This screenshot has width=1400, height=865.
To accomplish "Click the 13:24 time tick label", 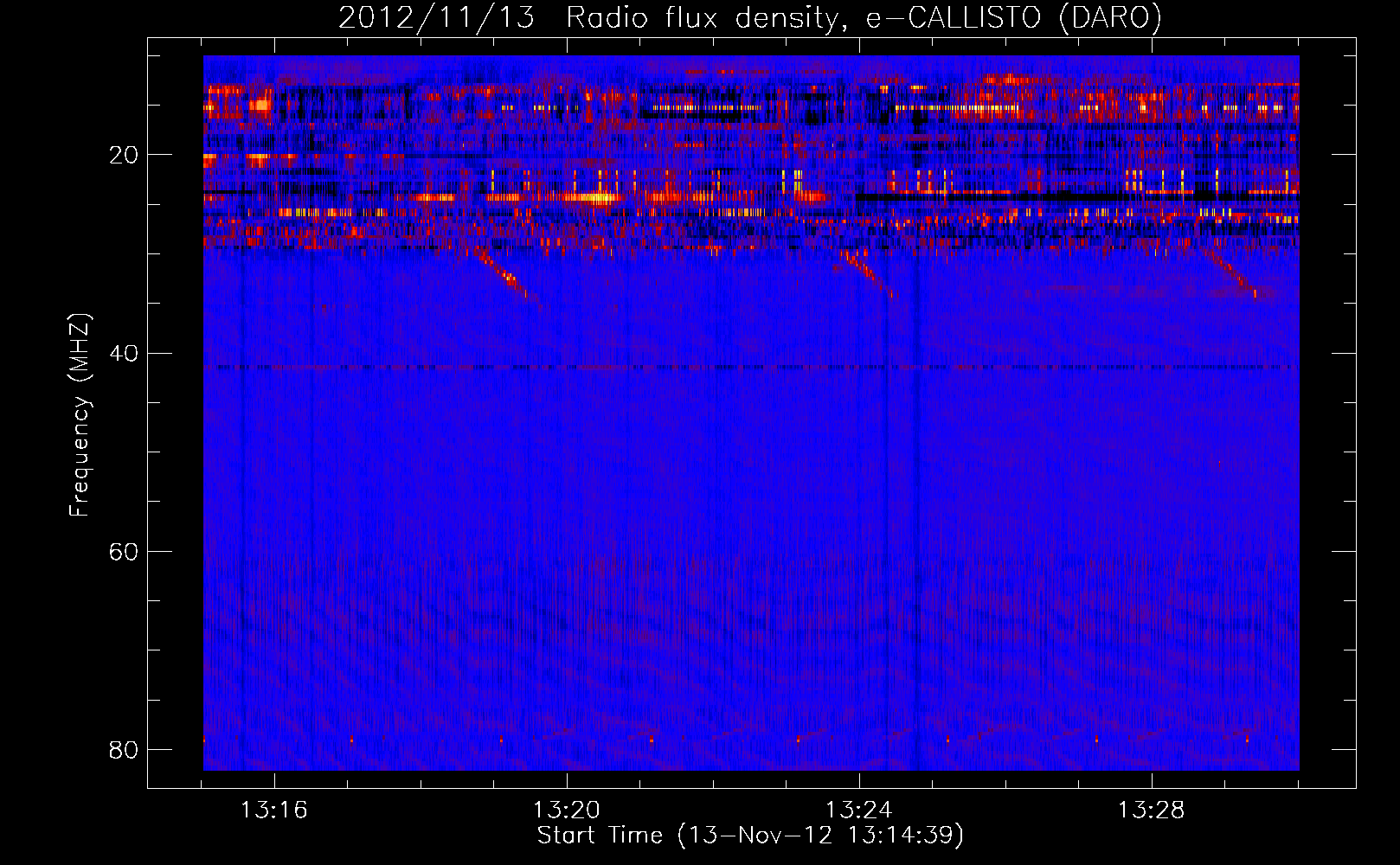I will [859, 811].
